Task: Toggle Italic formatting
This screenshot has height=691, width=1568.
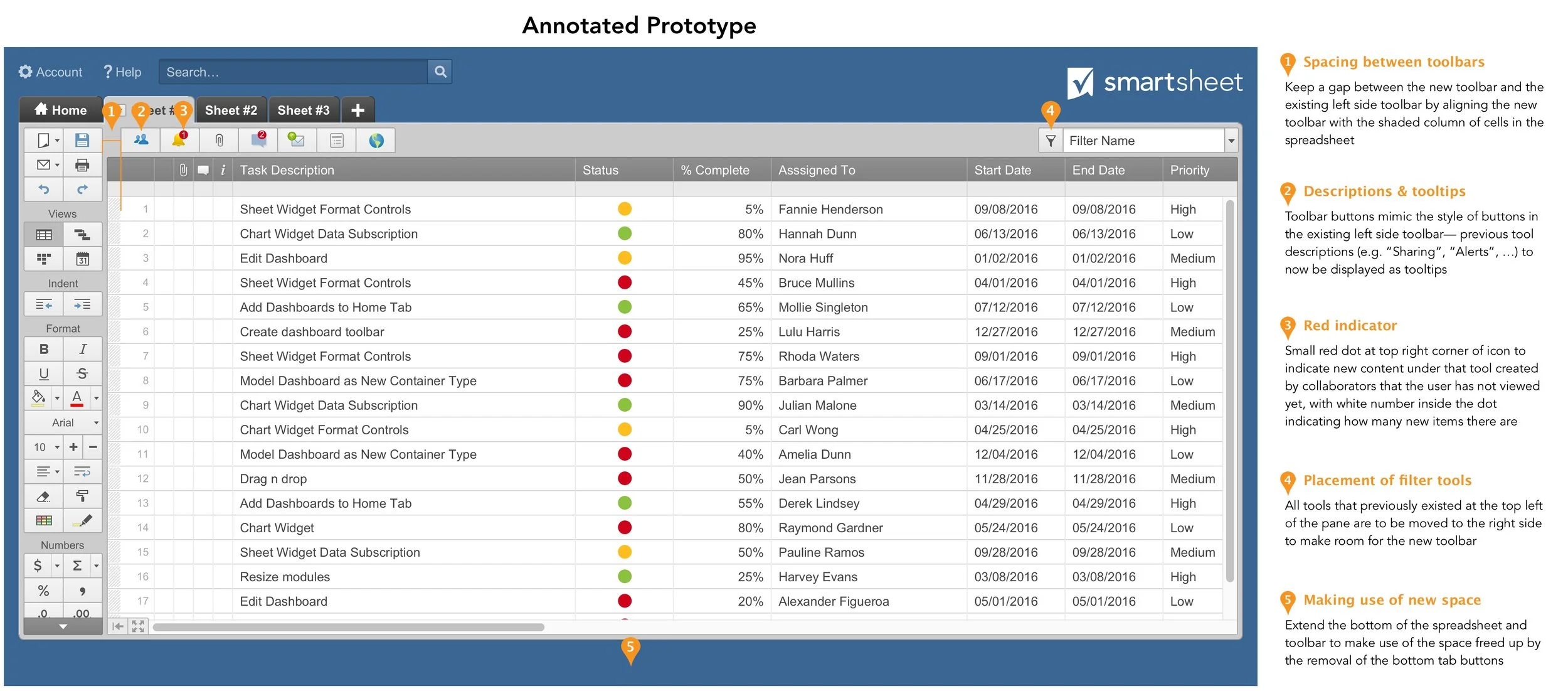Action: 82,349
